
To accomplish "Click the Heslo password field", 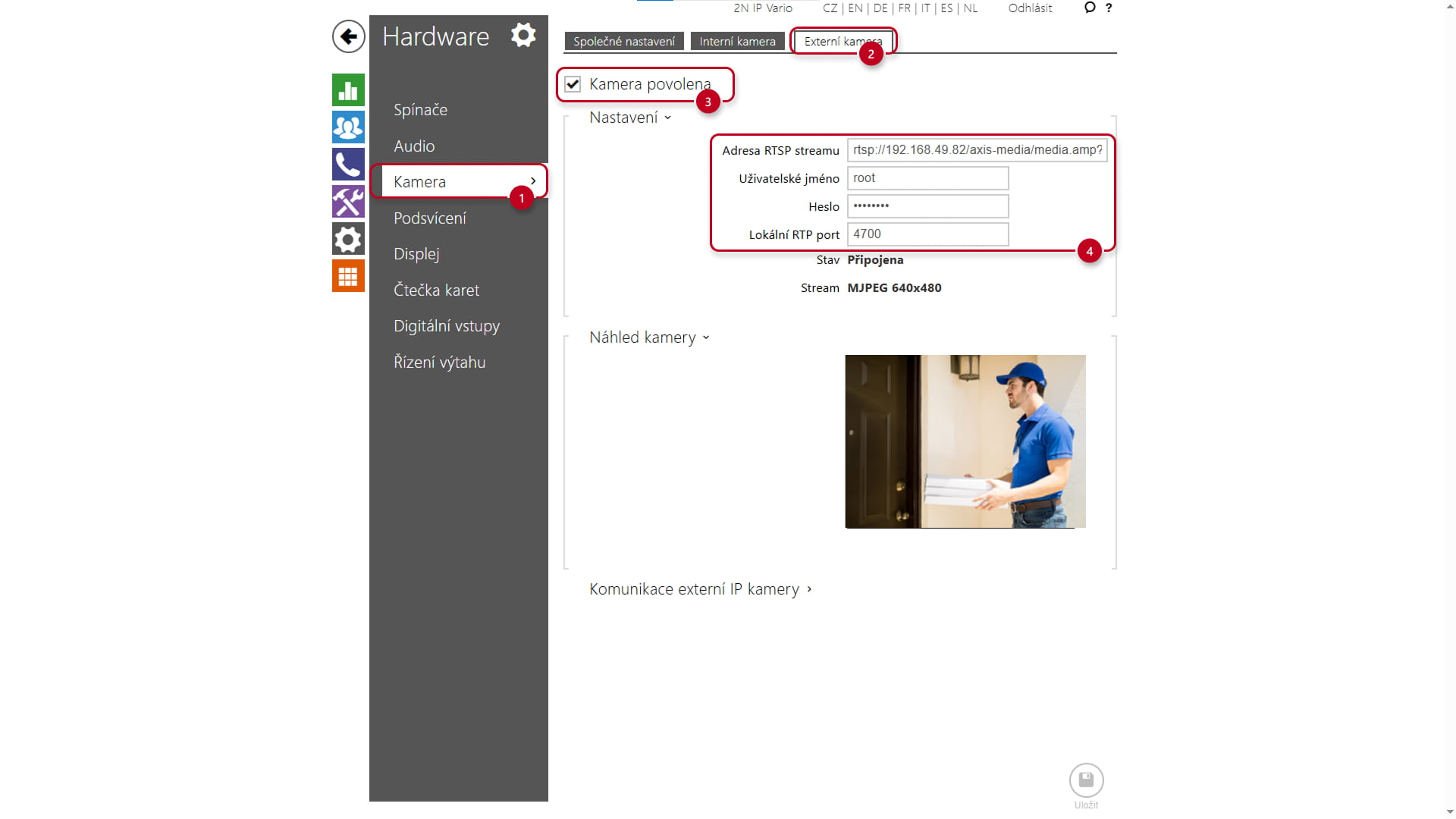I will click(927, 206).
